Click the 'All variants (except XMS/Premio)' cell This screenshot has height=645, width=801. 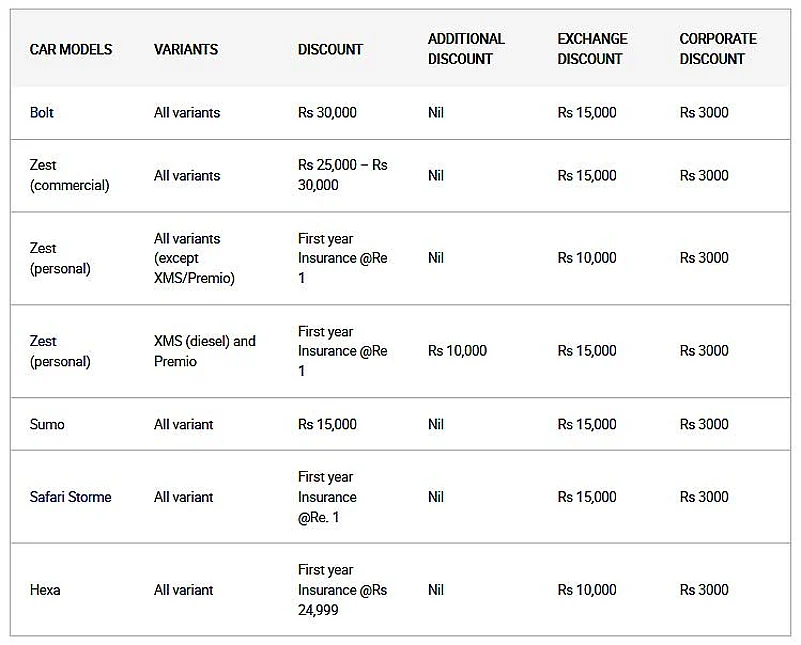[194, 258]
